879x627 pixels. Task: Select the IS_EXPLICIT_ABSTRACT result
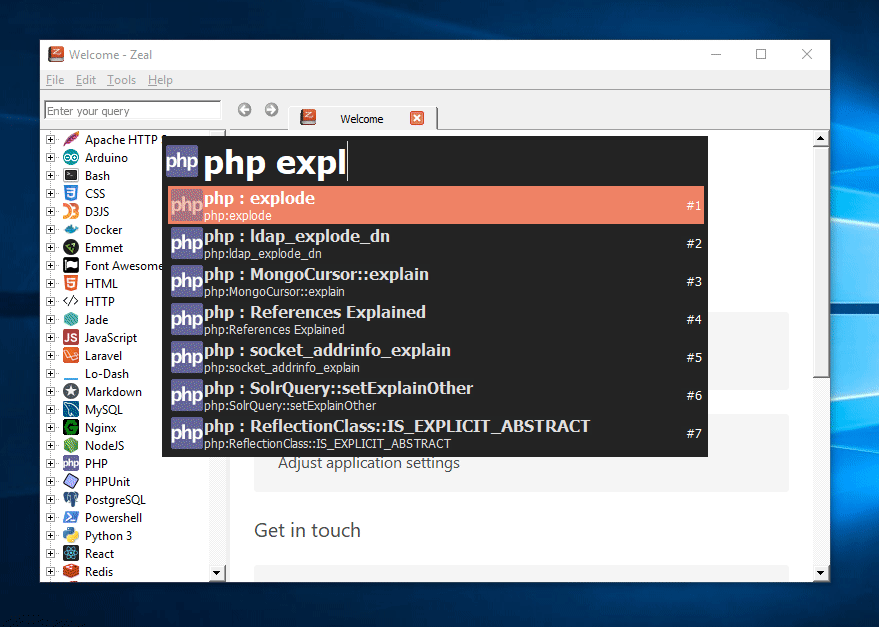point(436,434)
